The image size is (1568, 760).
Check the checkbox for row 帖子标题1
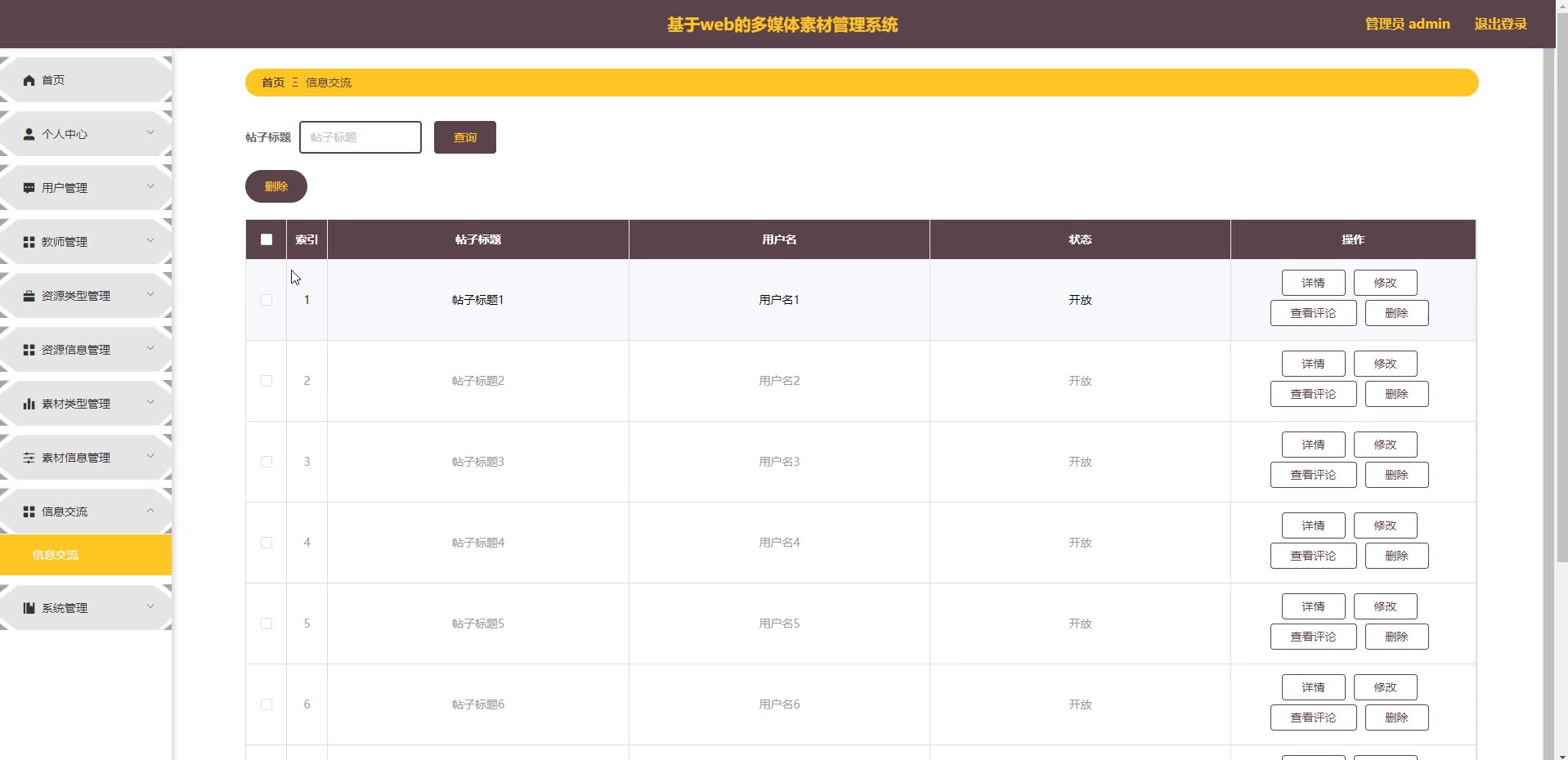coord(267,300)
